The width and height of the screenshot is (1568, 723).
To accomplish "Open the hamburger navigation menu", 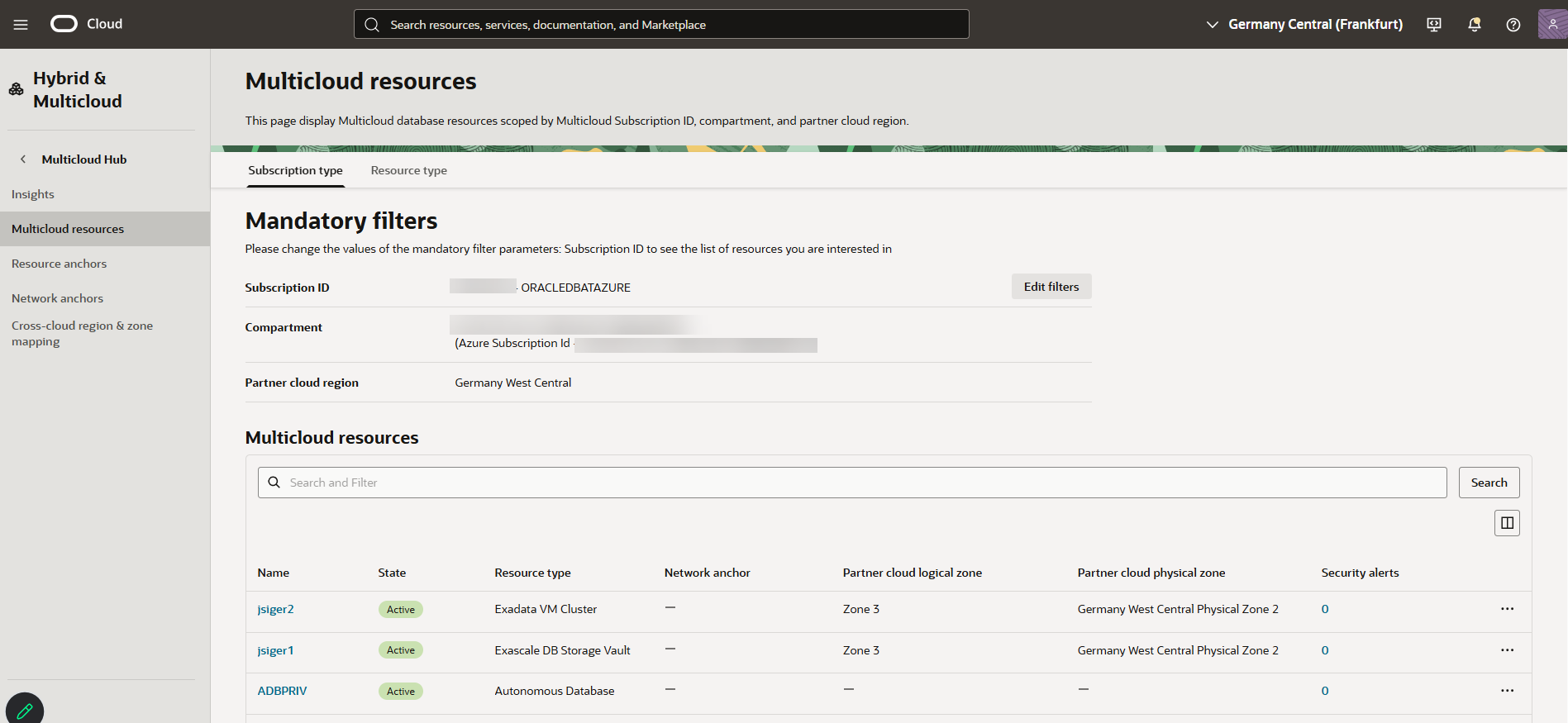I will coord(21,25).
